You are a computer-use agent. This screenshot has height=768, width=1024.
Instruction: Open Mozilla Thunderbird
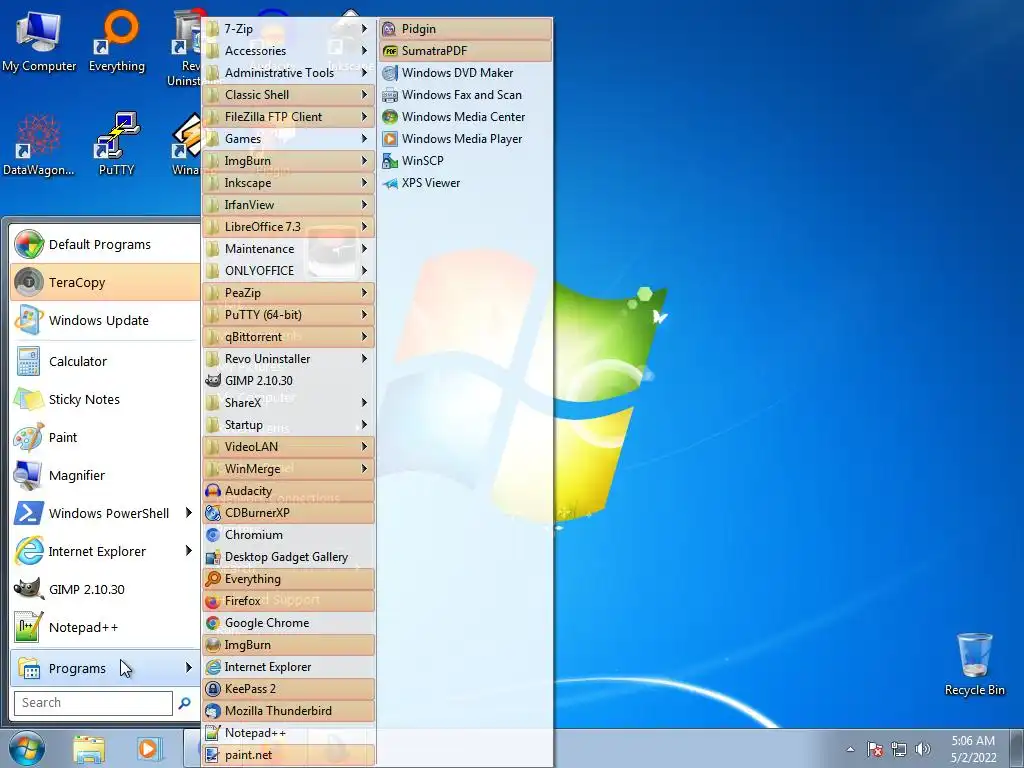point(289,711)
